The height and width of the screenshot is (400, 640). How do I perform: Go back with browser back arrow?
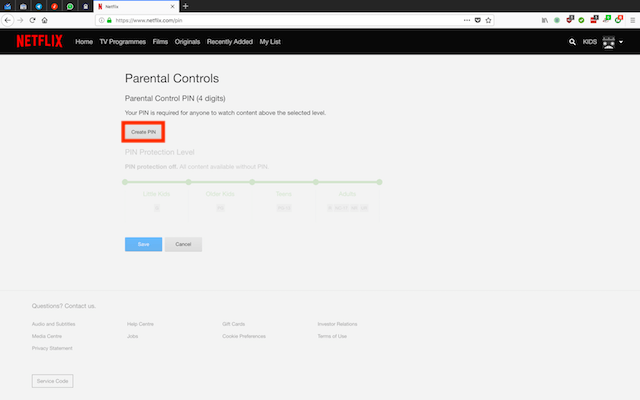click(x=8, y=20)
